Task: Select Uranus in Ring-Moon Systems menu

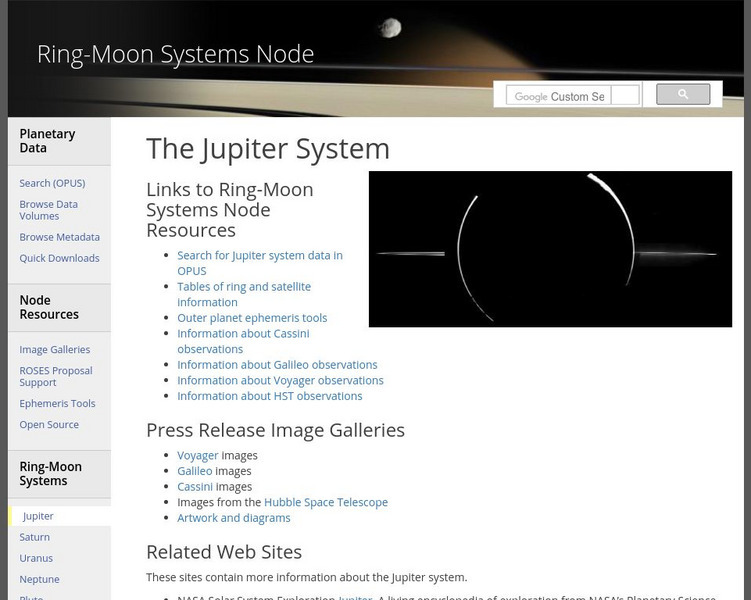Action: click(x=36, y=558)
